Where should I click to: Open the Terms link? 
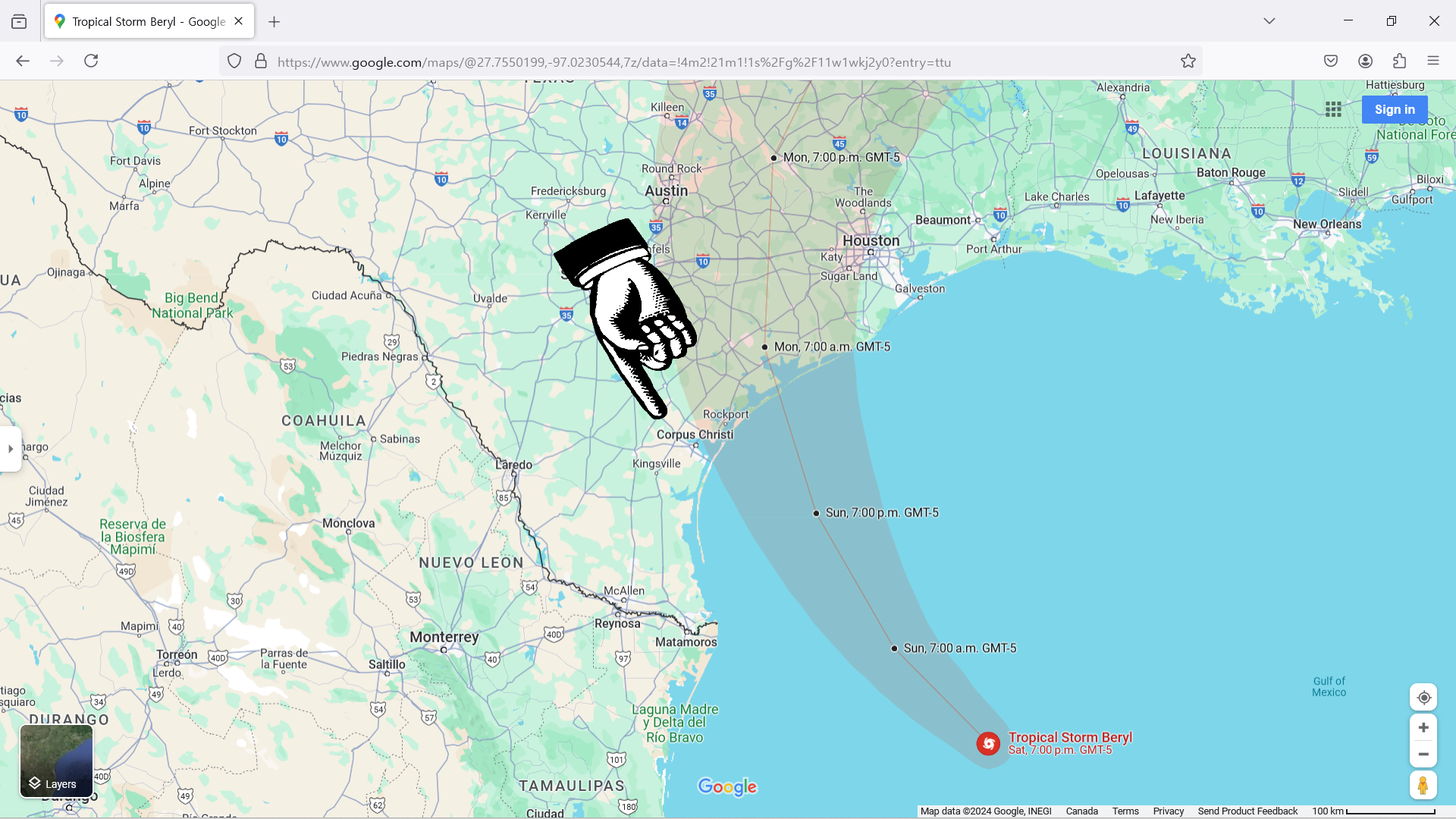1125,811
